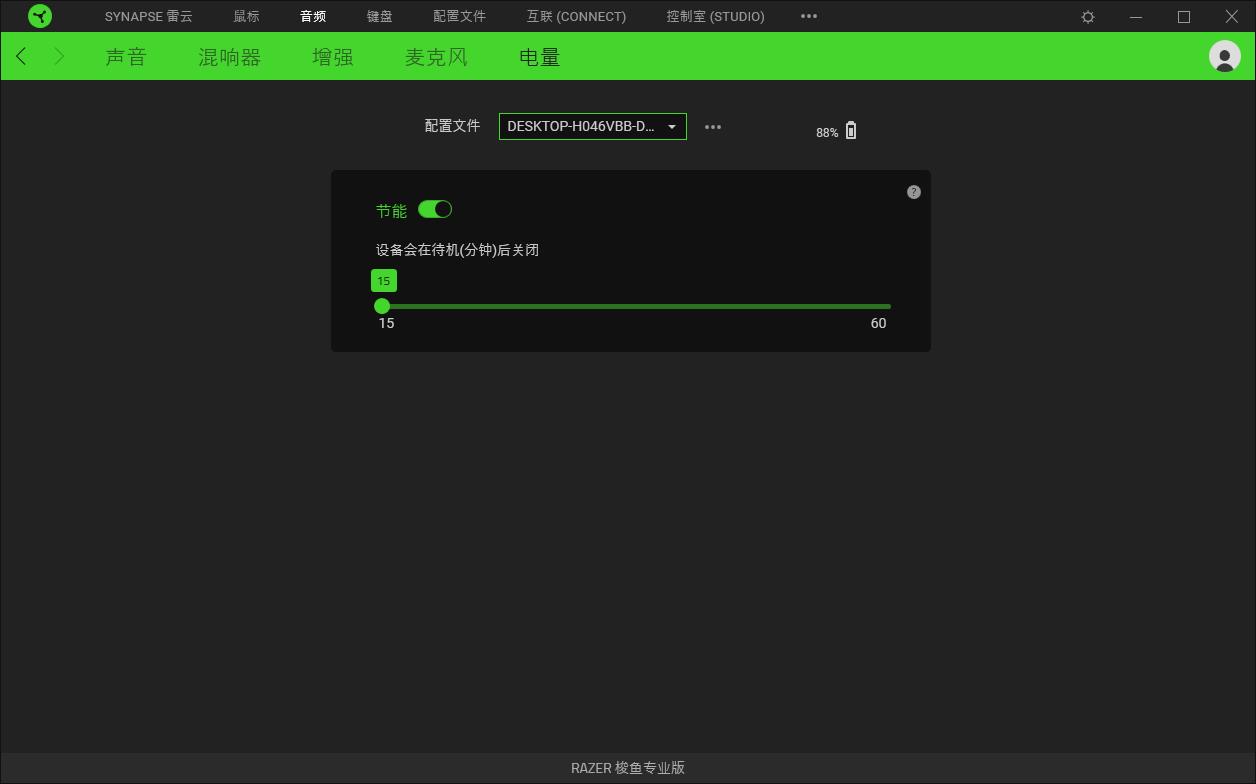Click the battery status icon
Viewport: 1256px width, 784px height.
[851, 131]
